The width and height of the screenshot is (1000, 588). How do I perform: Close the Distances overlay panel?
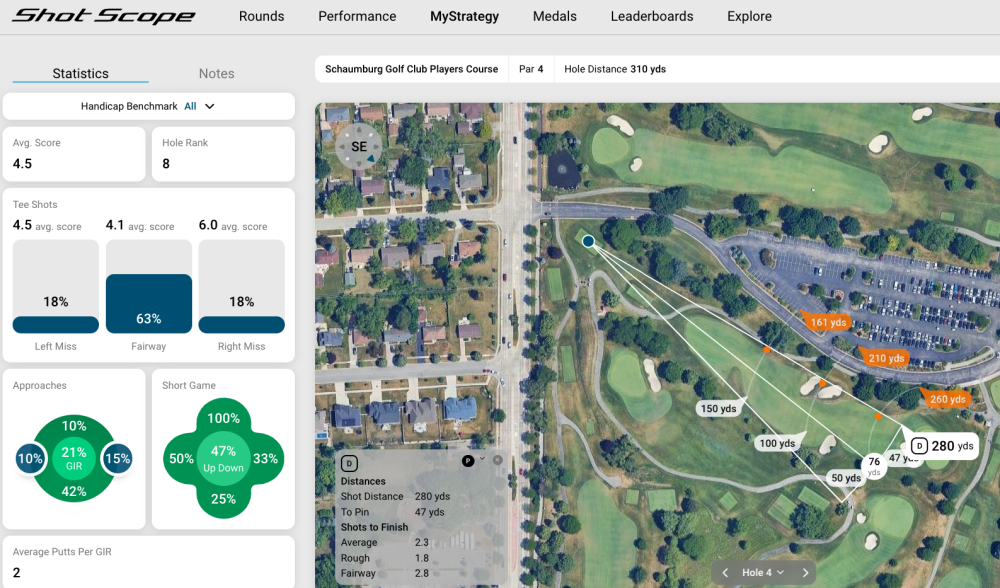[x=498, y=460]
